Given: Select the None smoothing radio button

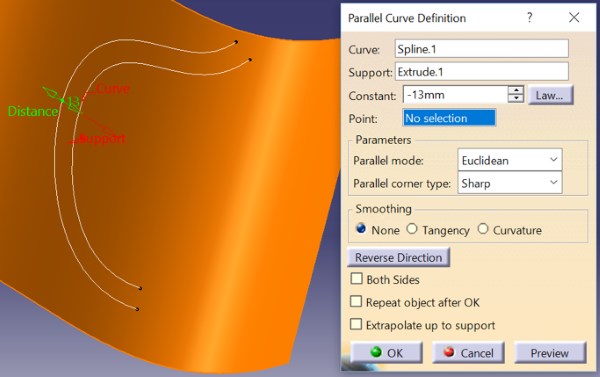Looking at the screenshot, I should (x=361, y=229).
